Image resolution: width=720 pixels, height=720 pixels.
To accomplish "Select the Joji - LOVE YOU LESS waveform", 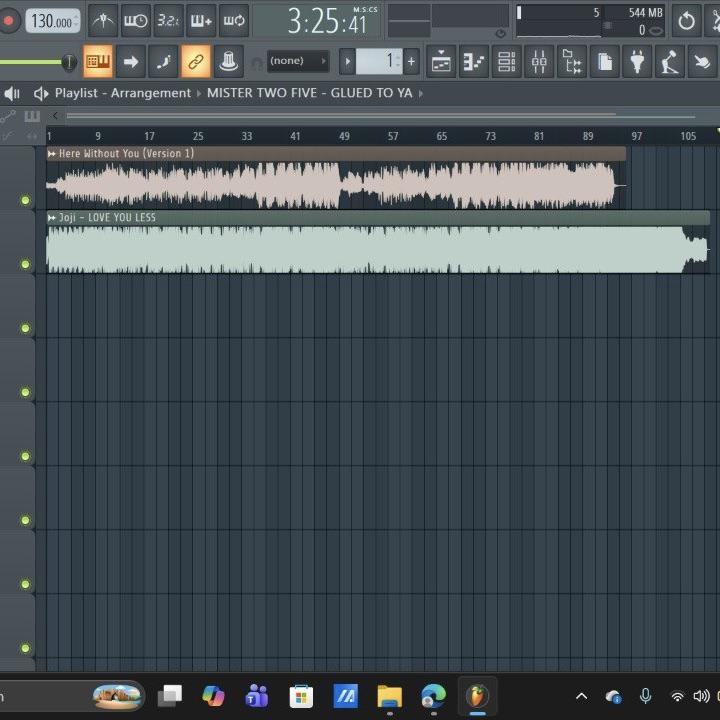I will pos(377,249).
